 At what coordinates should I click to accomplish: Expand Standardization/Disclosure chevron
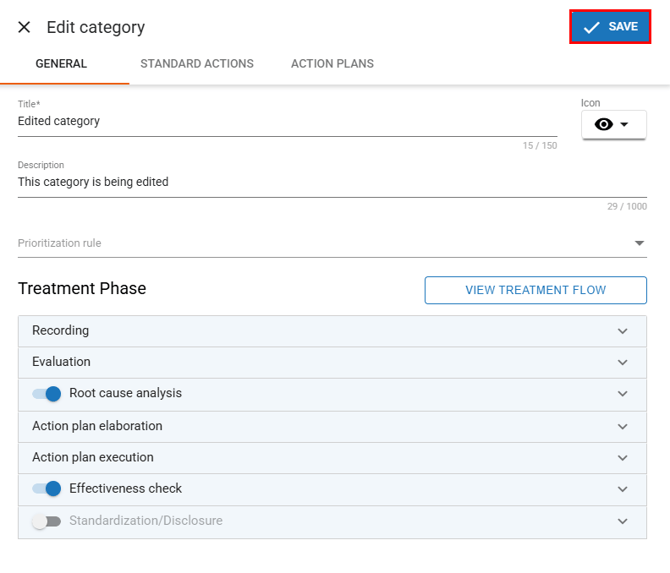(622, 521)
